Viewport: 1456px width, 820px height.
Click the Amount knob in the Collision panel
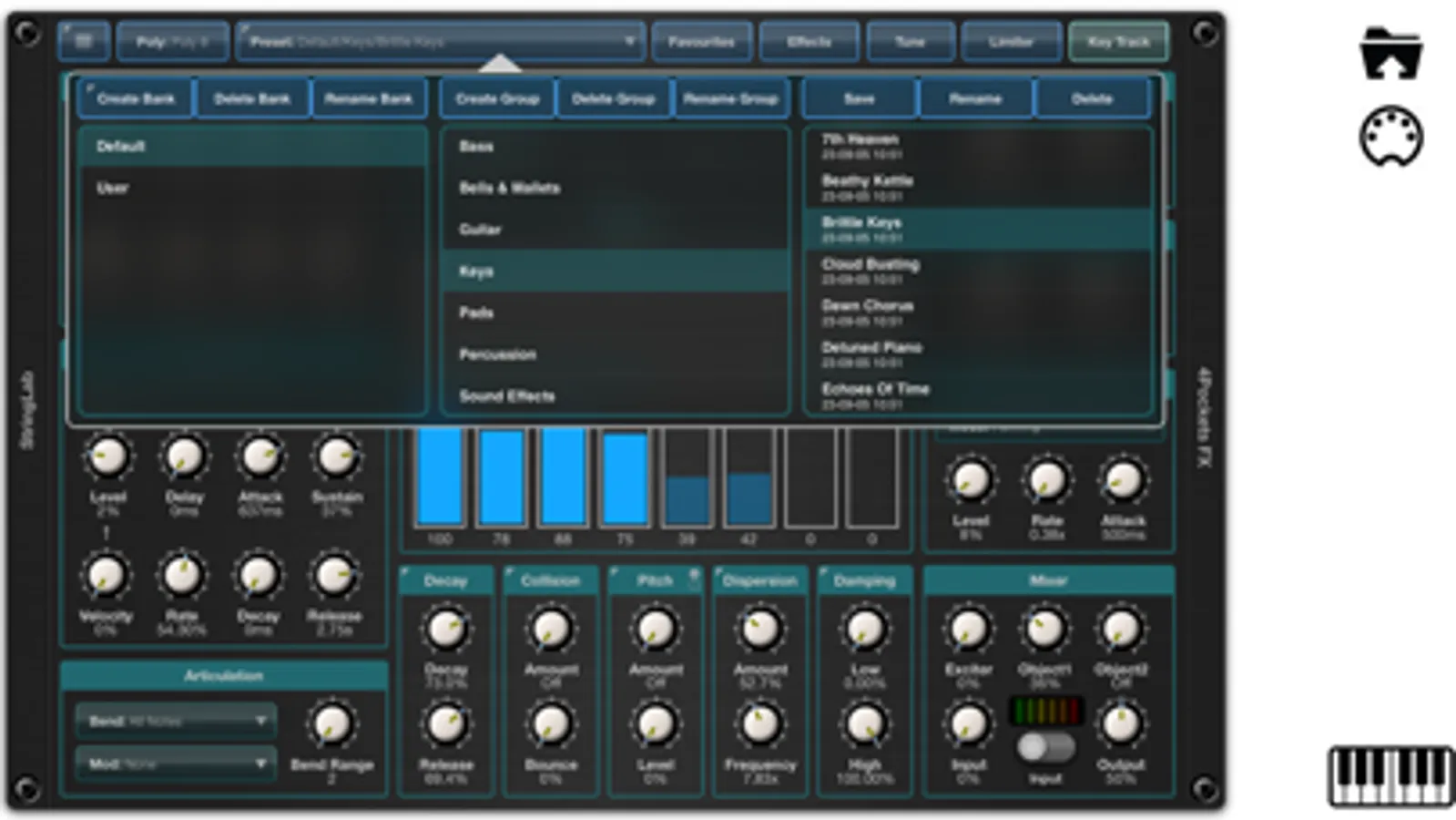pyautogui.click(x=551, y=629)
